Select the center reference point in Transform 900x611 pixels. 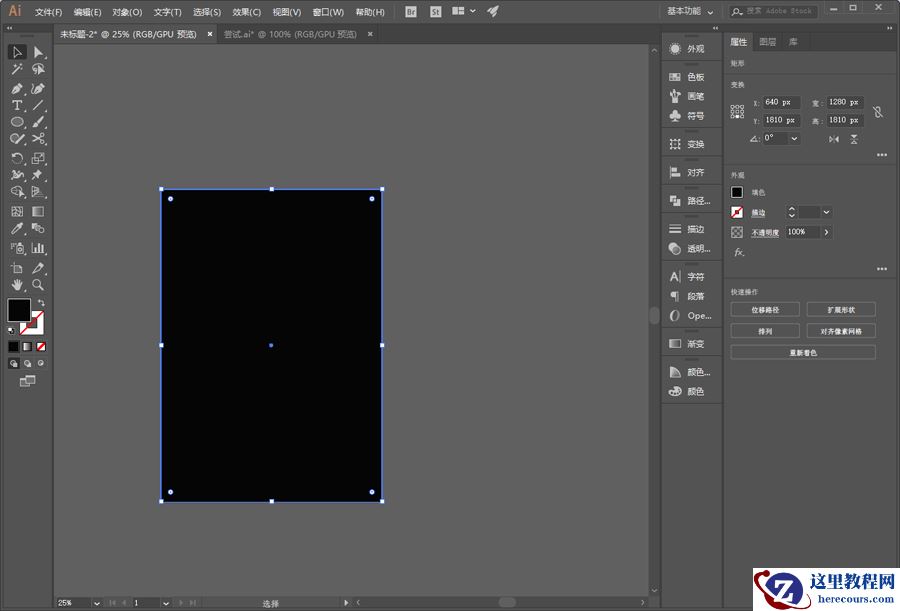coord(737,111)
